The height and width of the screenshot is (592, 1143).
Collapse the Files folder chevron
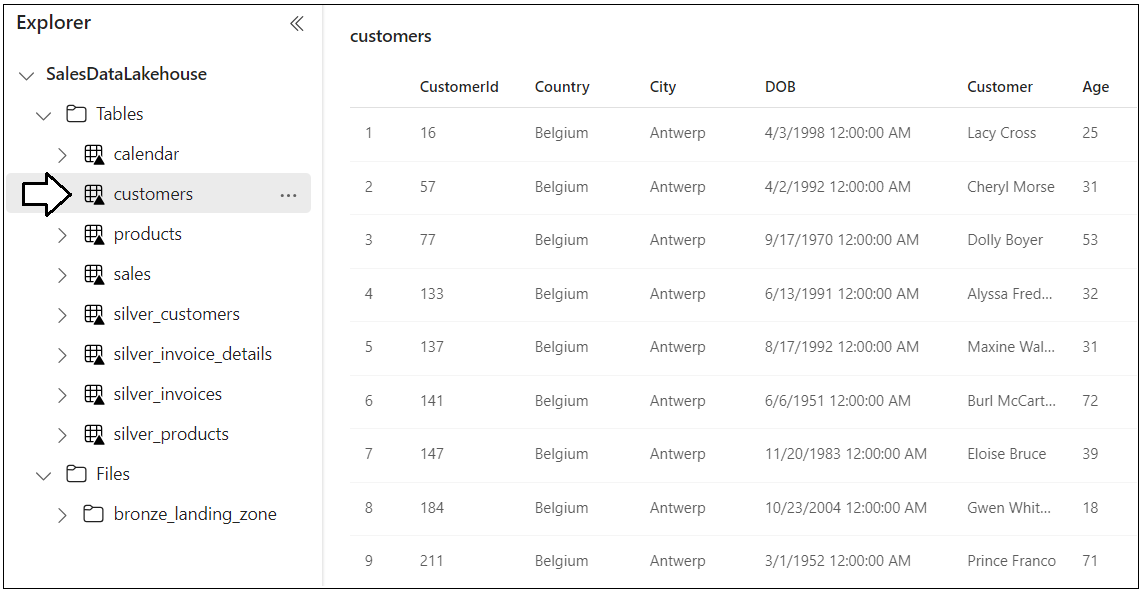(x=44, y=475)
